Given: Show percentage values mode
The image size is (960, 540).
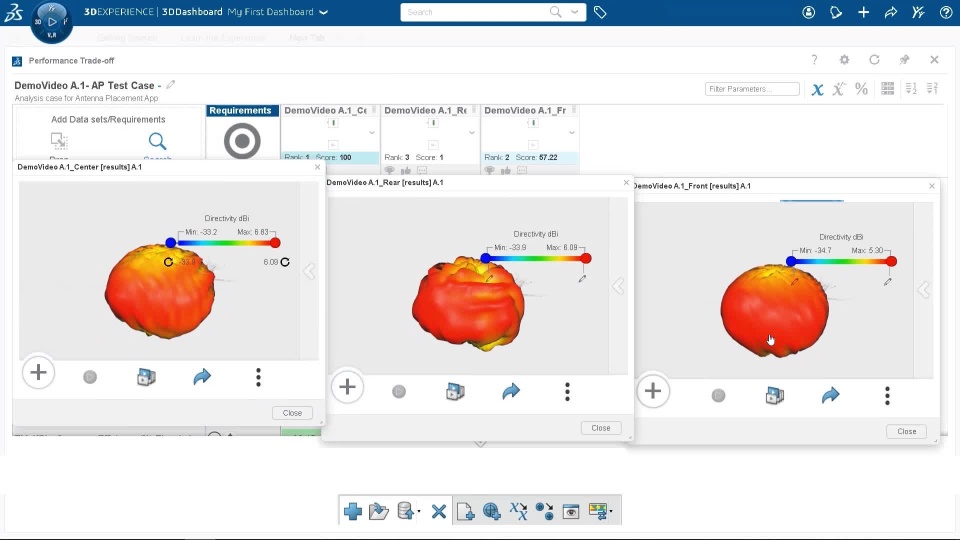Looking at the screenshot, I should point(861,89).
